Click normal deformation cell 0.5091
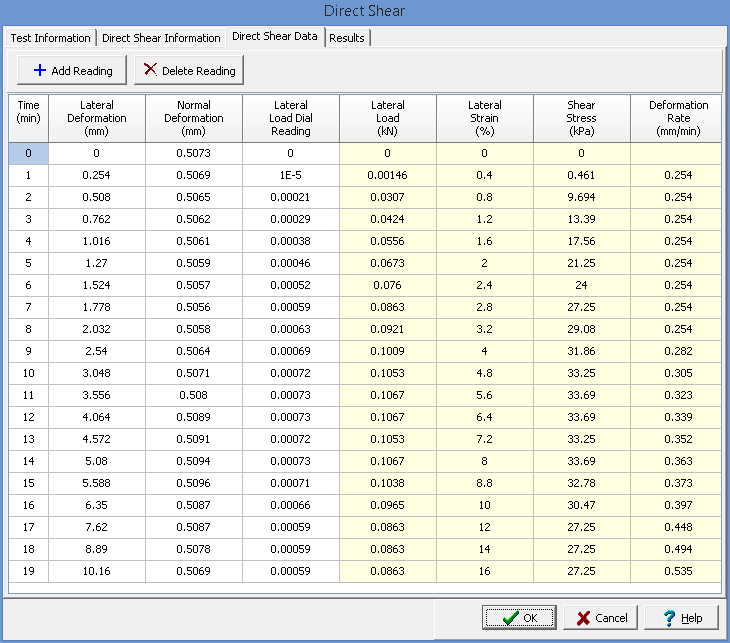Viewport: 730px width, 643px height. click(x=194, y=439)
